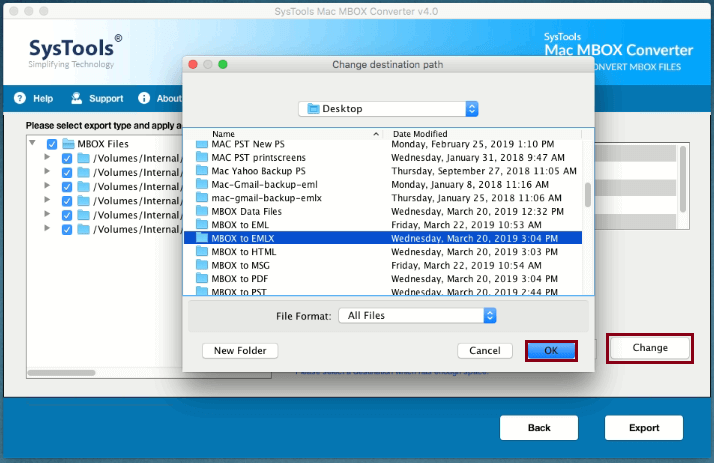Uncheck the third /Volumes/Internal checkbox
Screen dimensions: 714x463
tap(66, 187)
